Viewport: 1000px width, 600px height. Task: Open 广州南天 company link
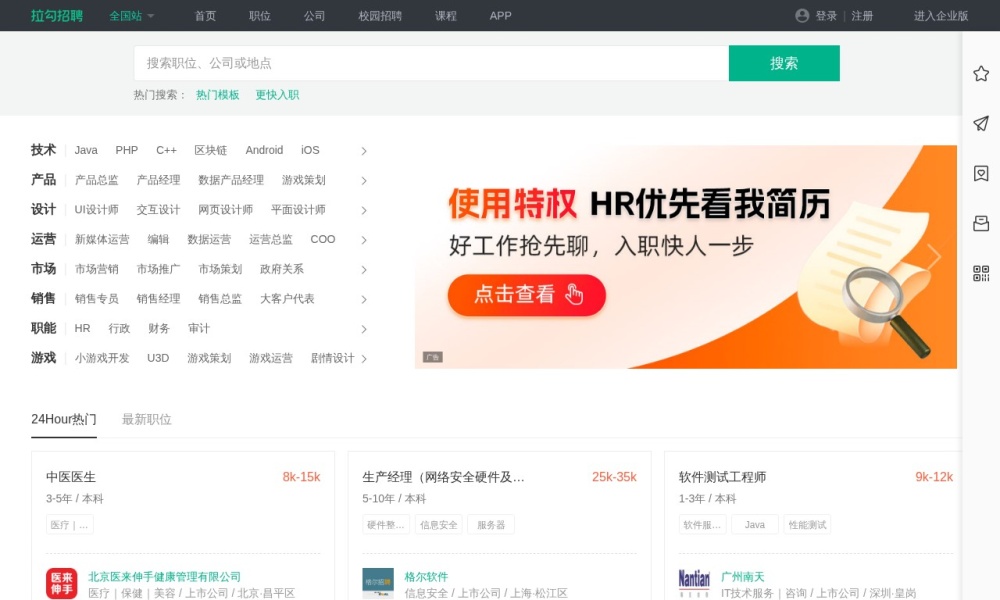point(742,576)
